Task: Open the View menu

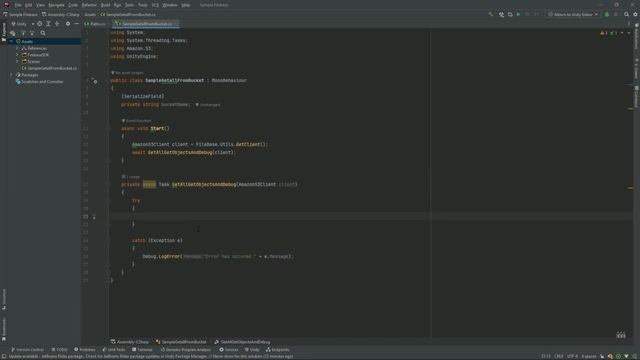Action: (x=40, y=5)
